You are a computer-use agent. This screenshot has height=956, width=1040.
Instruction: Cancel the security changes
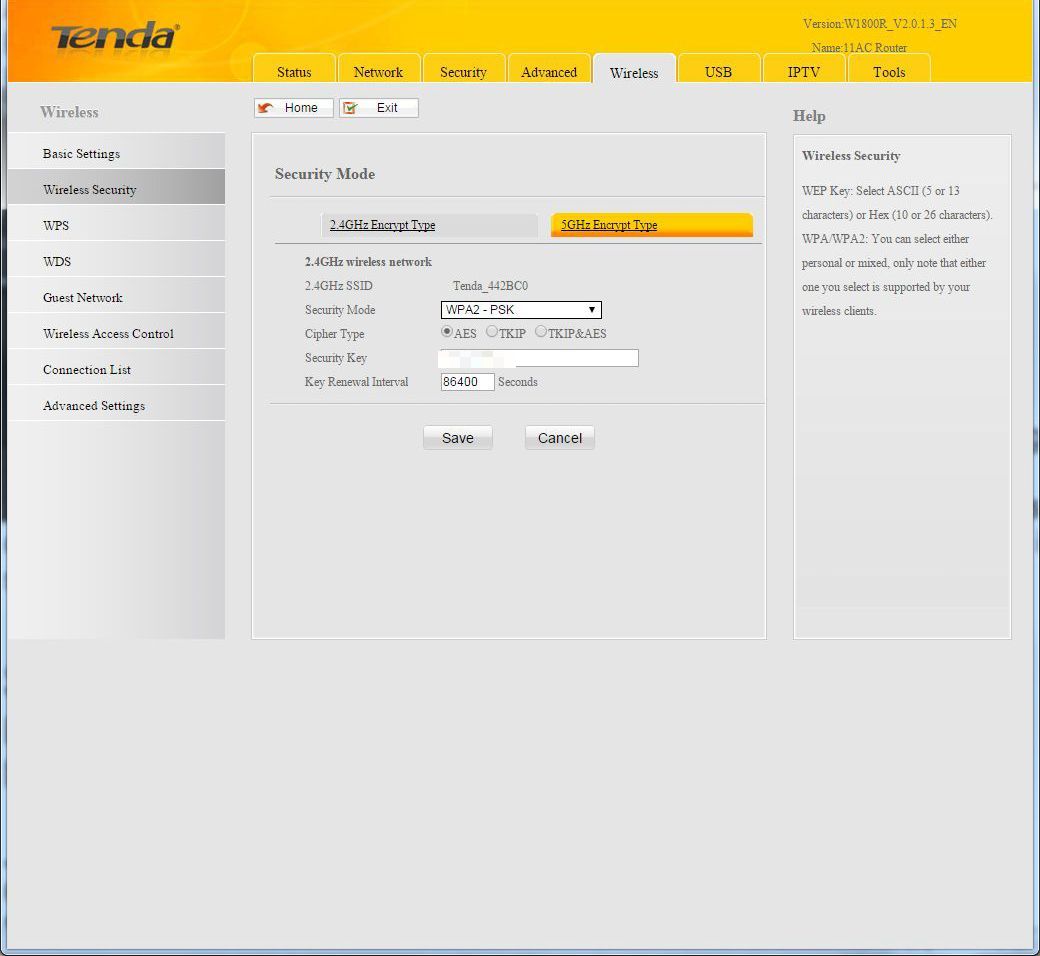pos(560,438)
